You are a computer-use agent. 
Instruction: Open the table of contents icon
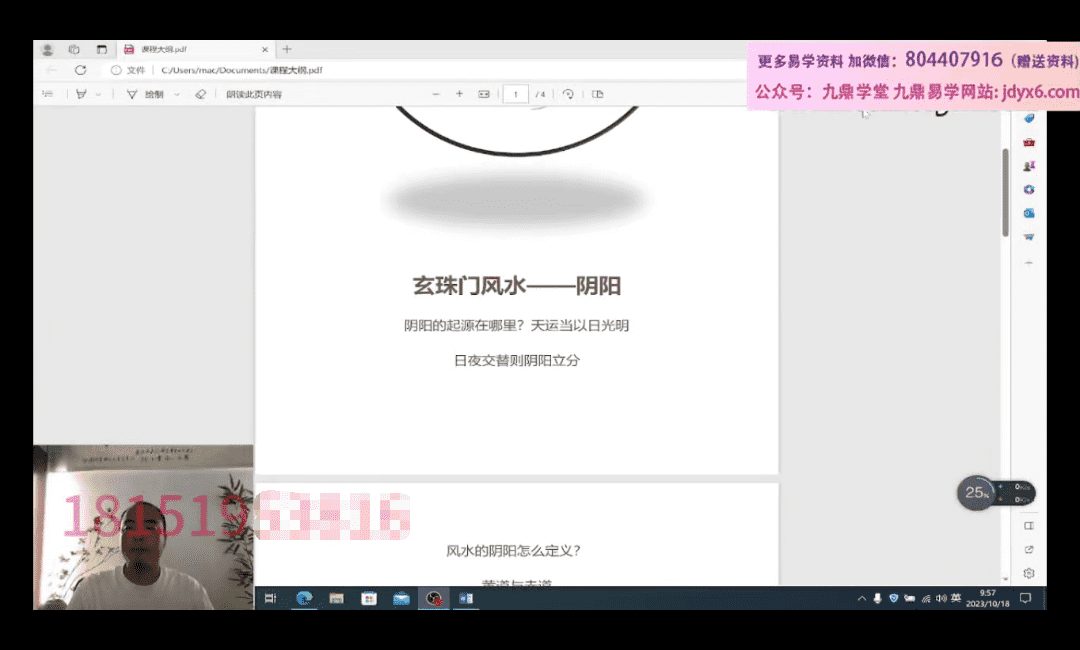(47, 94)
